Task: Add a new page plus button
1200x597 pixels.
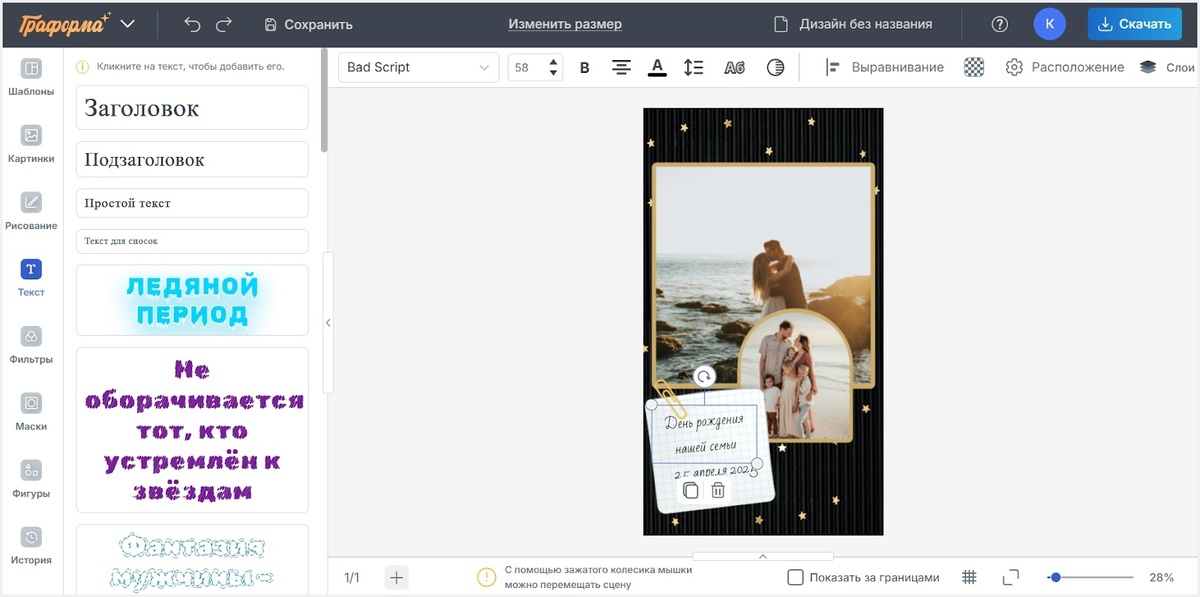Action: click(396, 577)
